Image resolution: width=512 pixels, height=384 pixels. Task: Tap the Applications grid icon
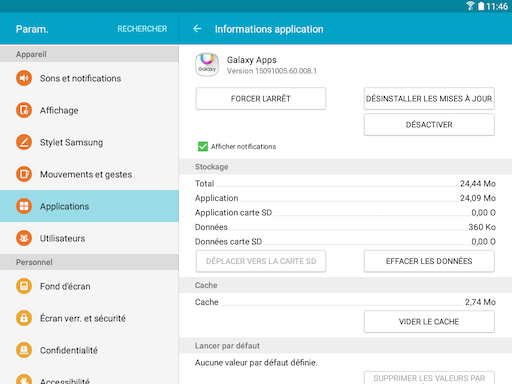(x=24, y=206)
